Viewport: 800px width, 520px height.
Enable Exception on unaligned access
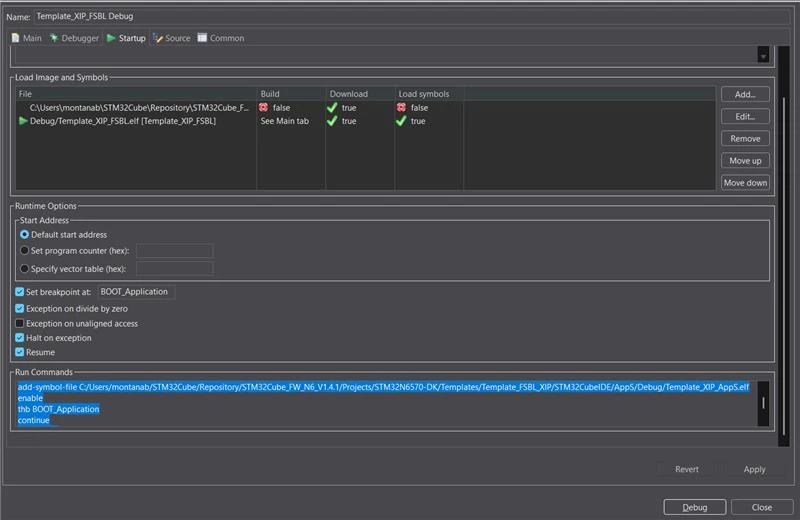coord(19,324)
